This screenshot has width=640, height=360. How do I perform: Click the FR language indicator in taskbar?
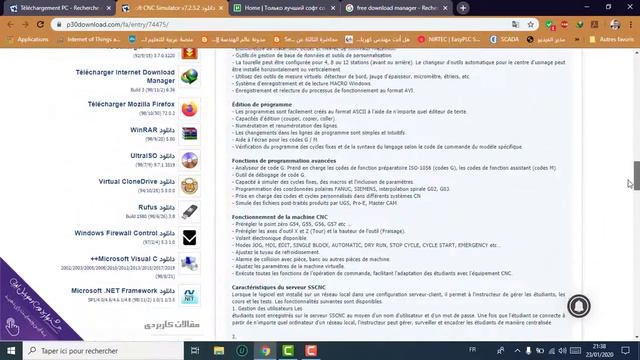472,350
